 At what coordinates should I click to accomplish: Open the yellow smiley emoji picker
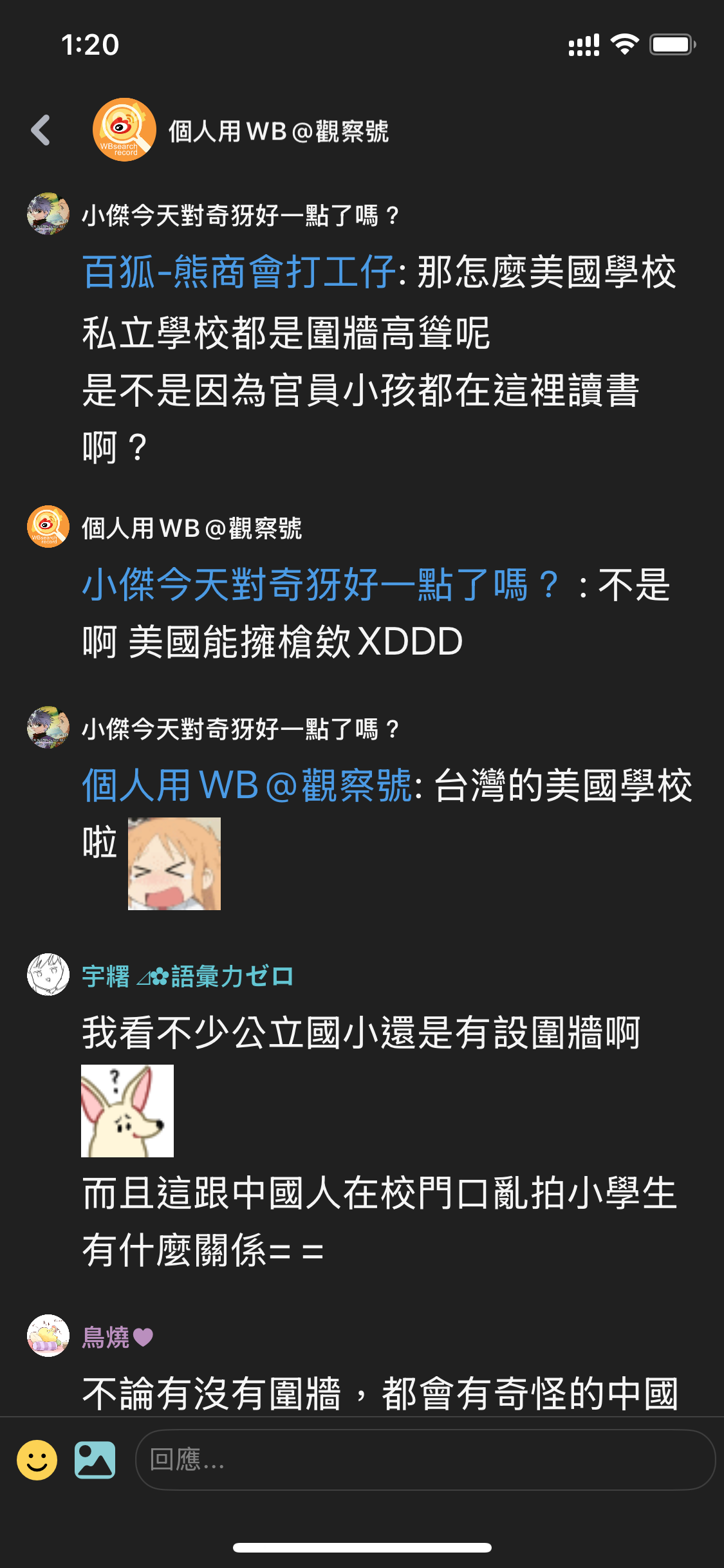click(37, 1460)
